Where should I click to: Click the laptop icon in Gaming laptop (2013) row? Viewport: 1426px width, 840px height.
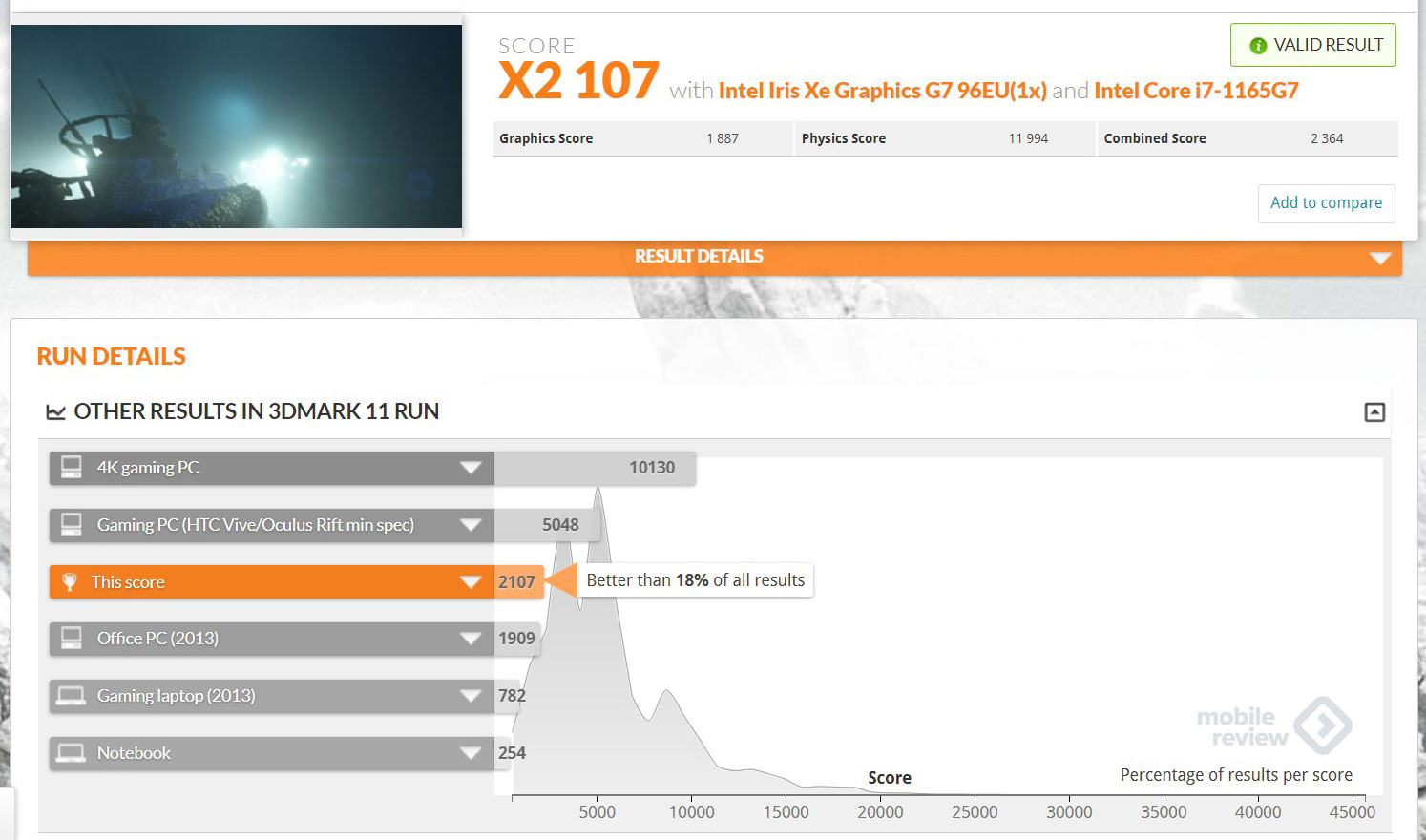[x=71, y=696]
